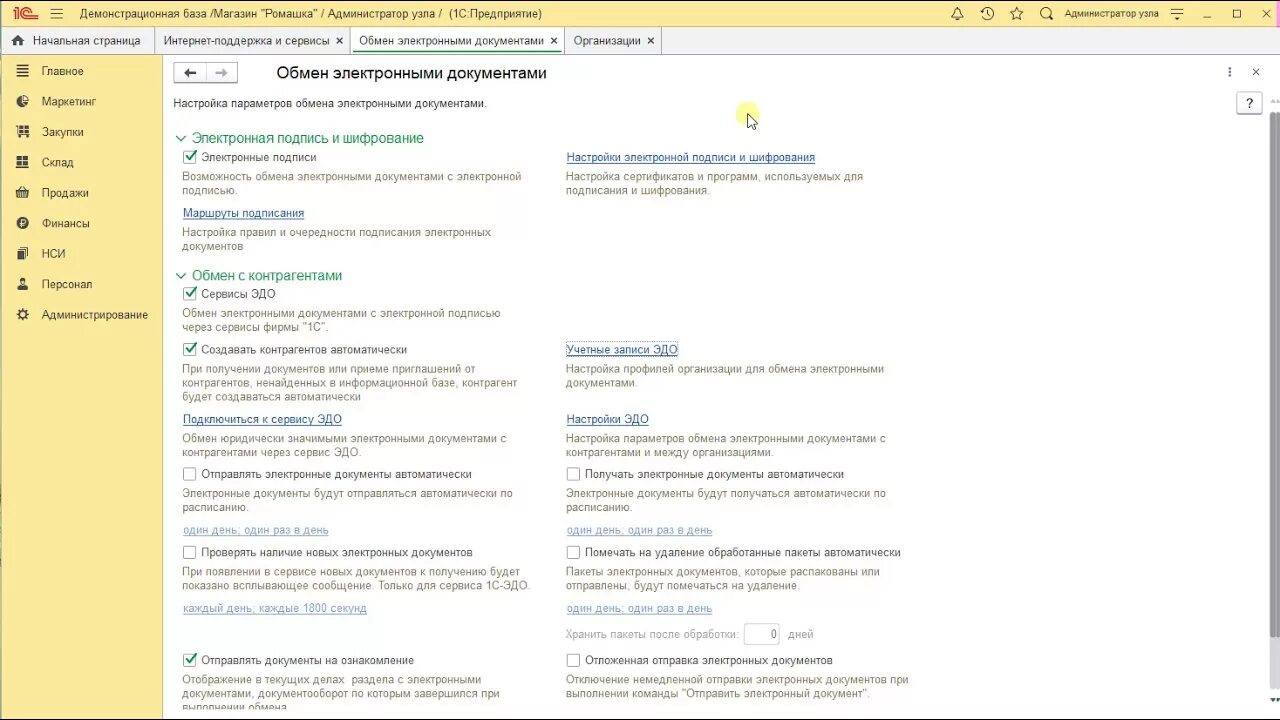Image resolution: width=1280 pixels, height=720 pixels.
Task: Open schedule link under Получать электронные документы
Action: point(639,530)
